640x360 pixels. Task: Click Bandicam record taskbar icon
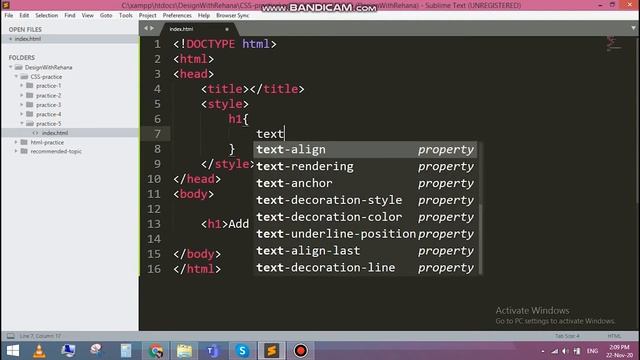click(301, 351)
